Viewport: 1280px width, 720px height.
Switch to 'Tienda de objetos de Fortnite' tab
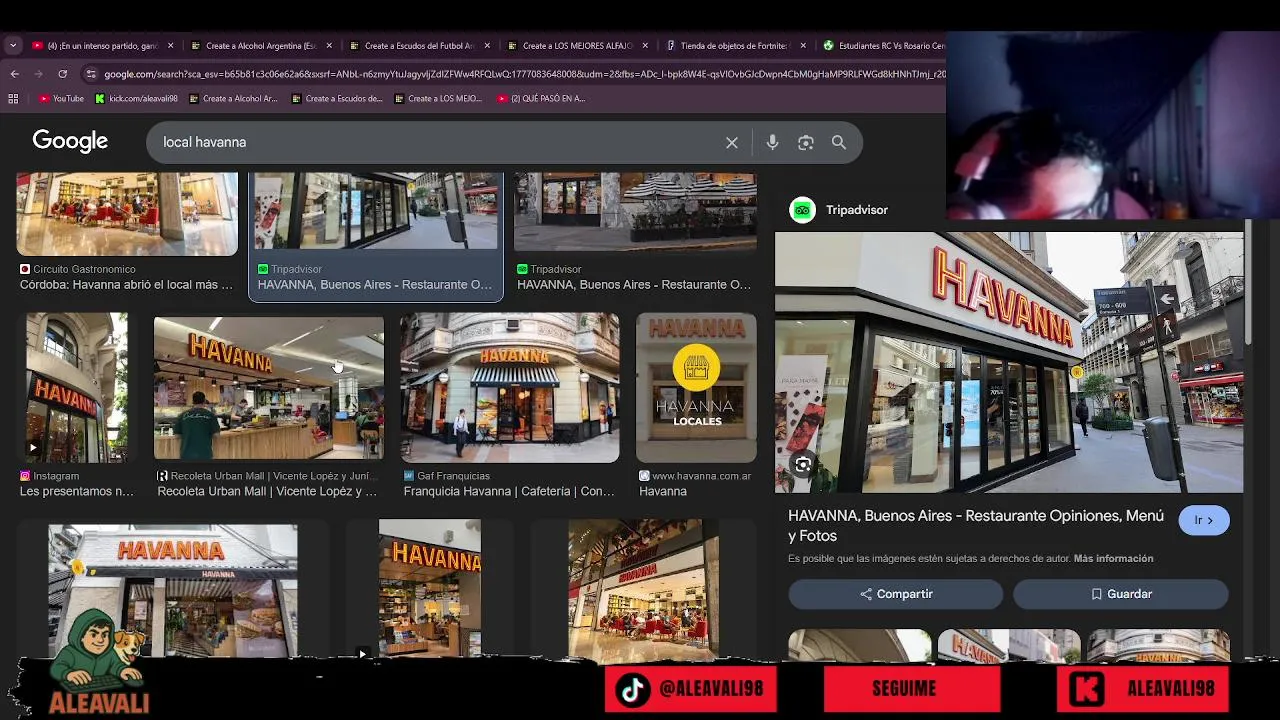(x=728, y=46)
